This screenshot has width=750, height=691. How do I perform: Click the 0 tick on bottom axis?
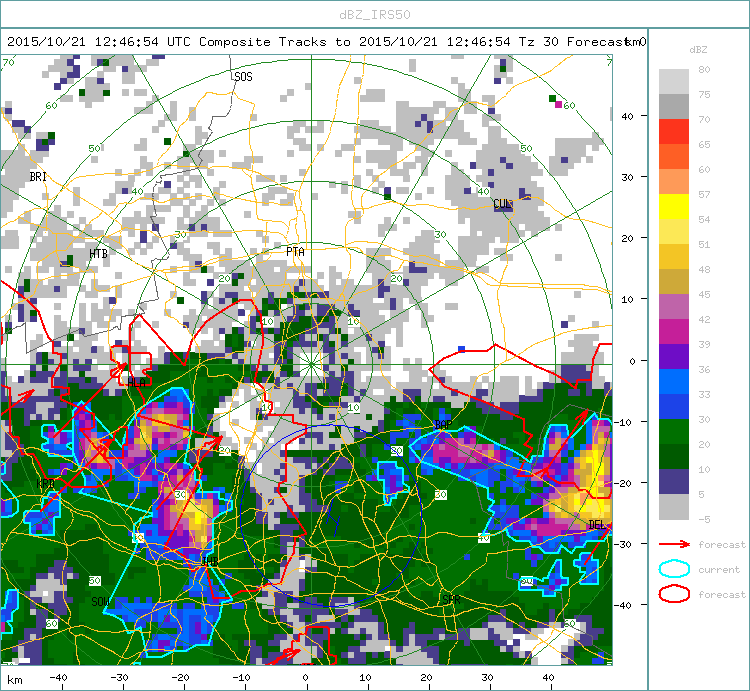(x=305, y=678)
